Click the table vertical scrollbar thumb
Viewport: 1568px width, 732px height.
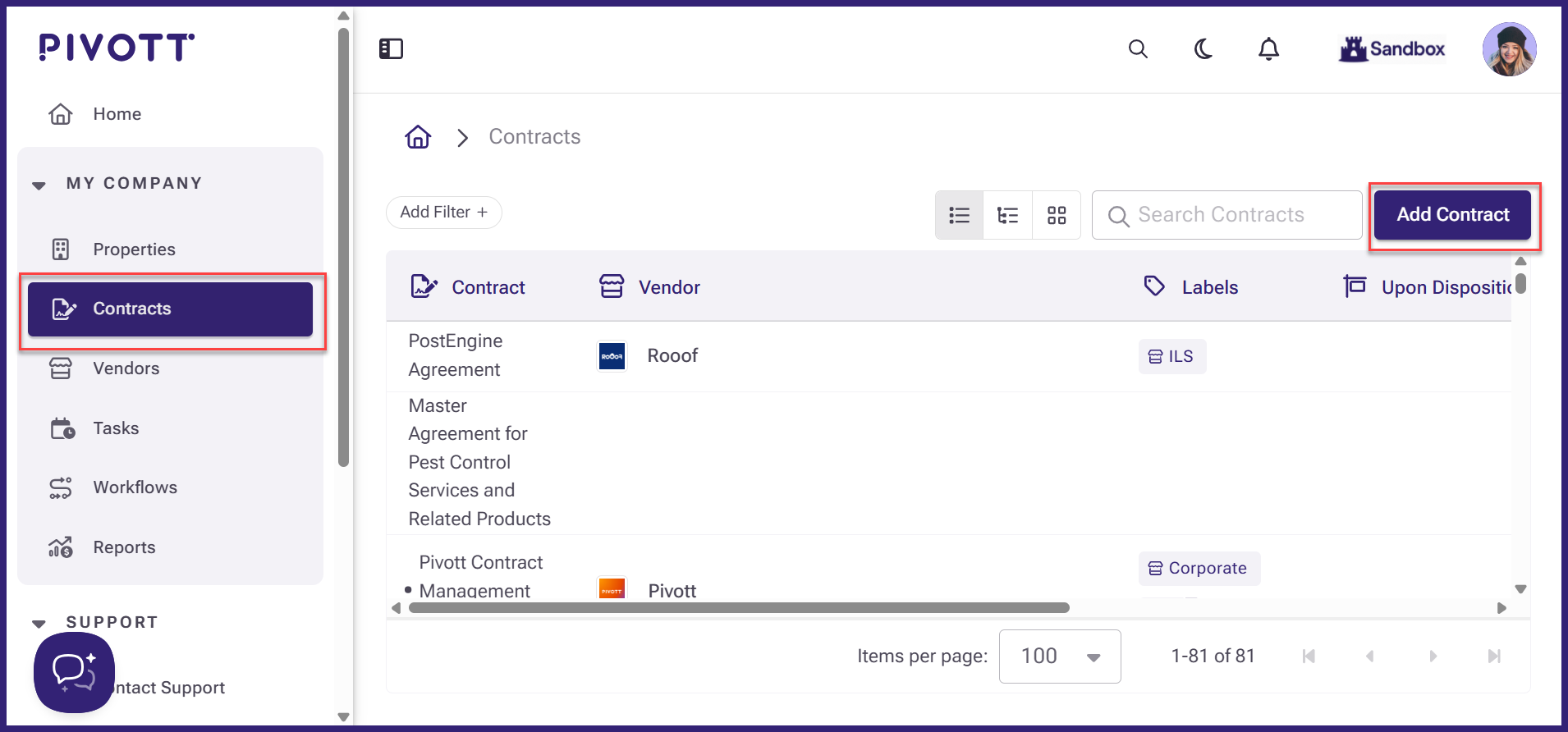coord(1520,284)
